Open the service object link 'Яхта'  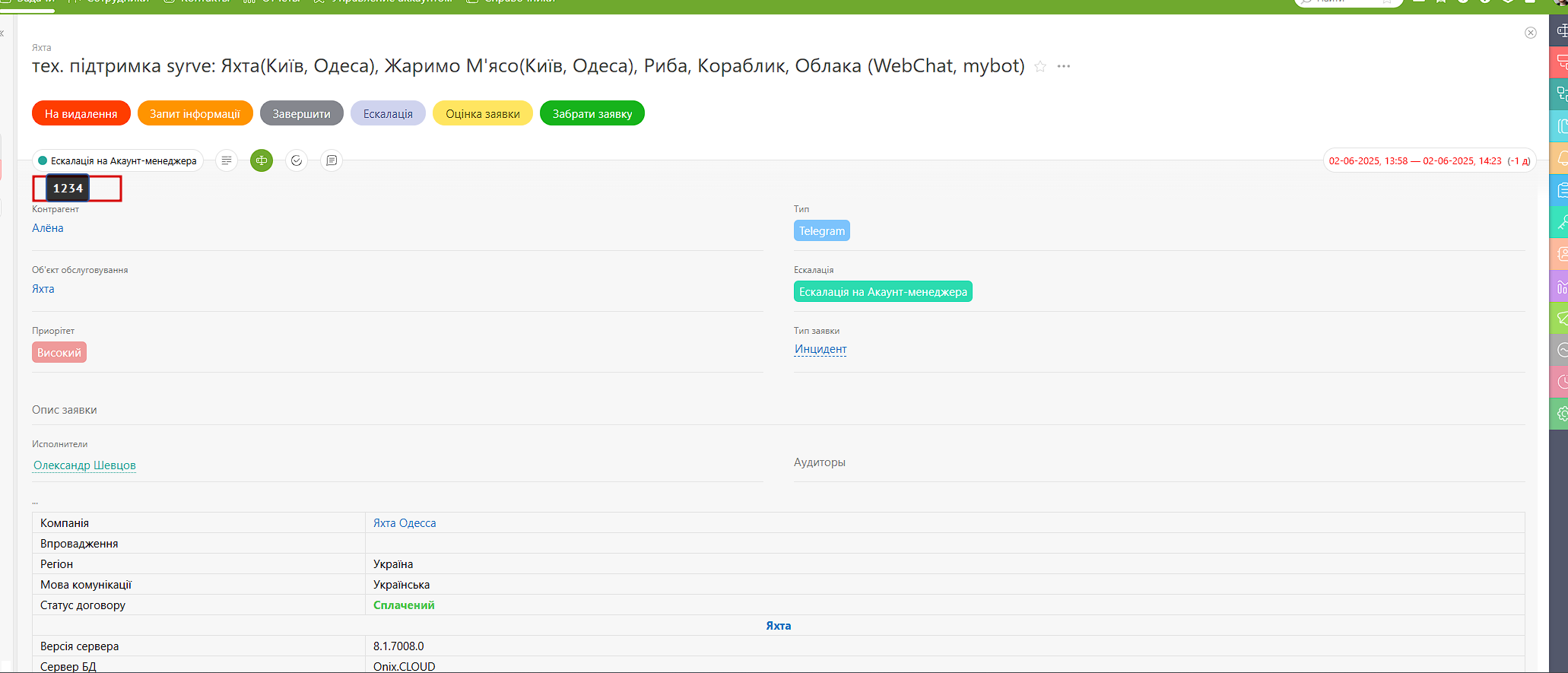[x=43, y=289]
